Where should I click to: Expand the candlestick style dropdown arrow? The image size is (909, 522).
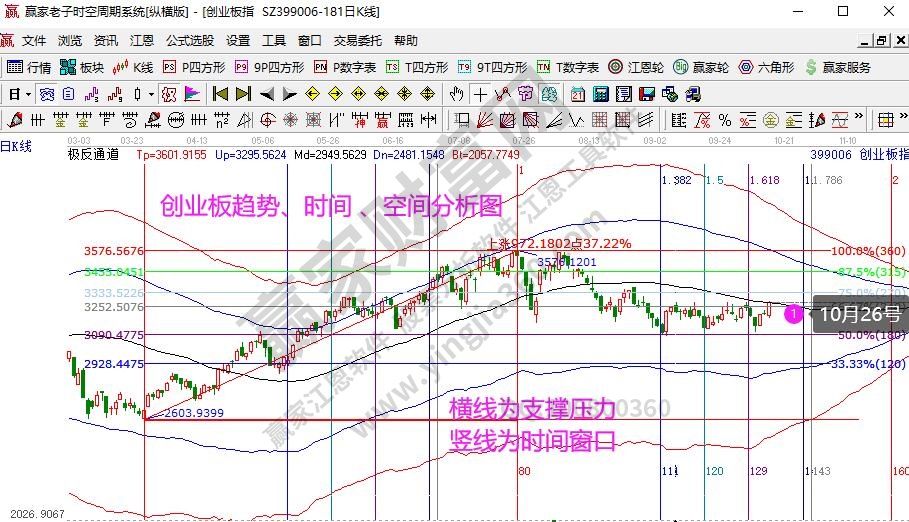pyautogui.click(x=151, y=94)
